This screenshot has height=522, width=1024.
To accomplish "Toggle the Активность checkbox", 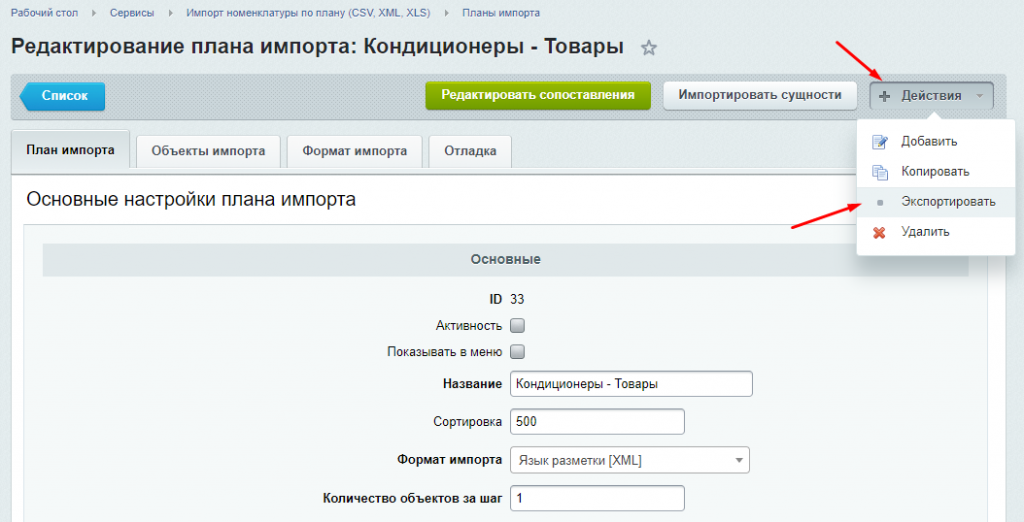I will click(x=517, y=325).
